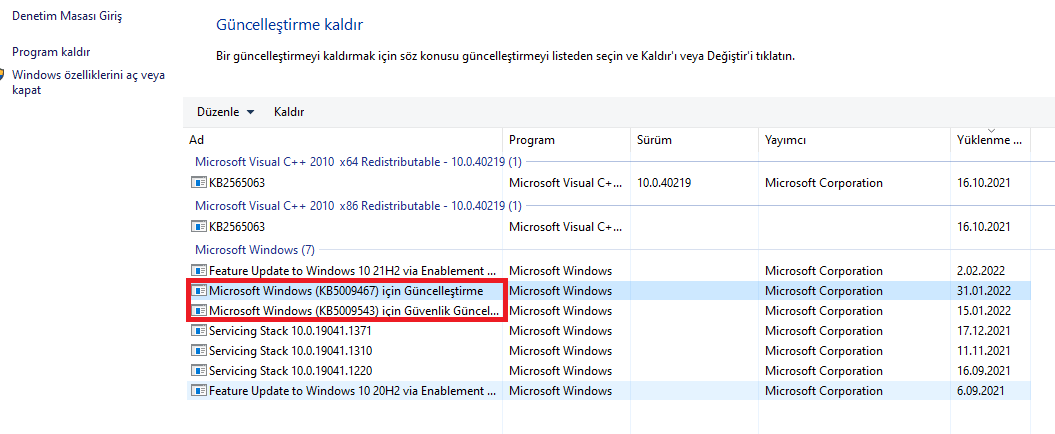Select Microsoft Windows (KB5009467) için Güncelleştirme row
The width and height of the screenshot is (1055, 434).
[x=609, y=291]
